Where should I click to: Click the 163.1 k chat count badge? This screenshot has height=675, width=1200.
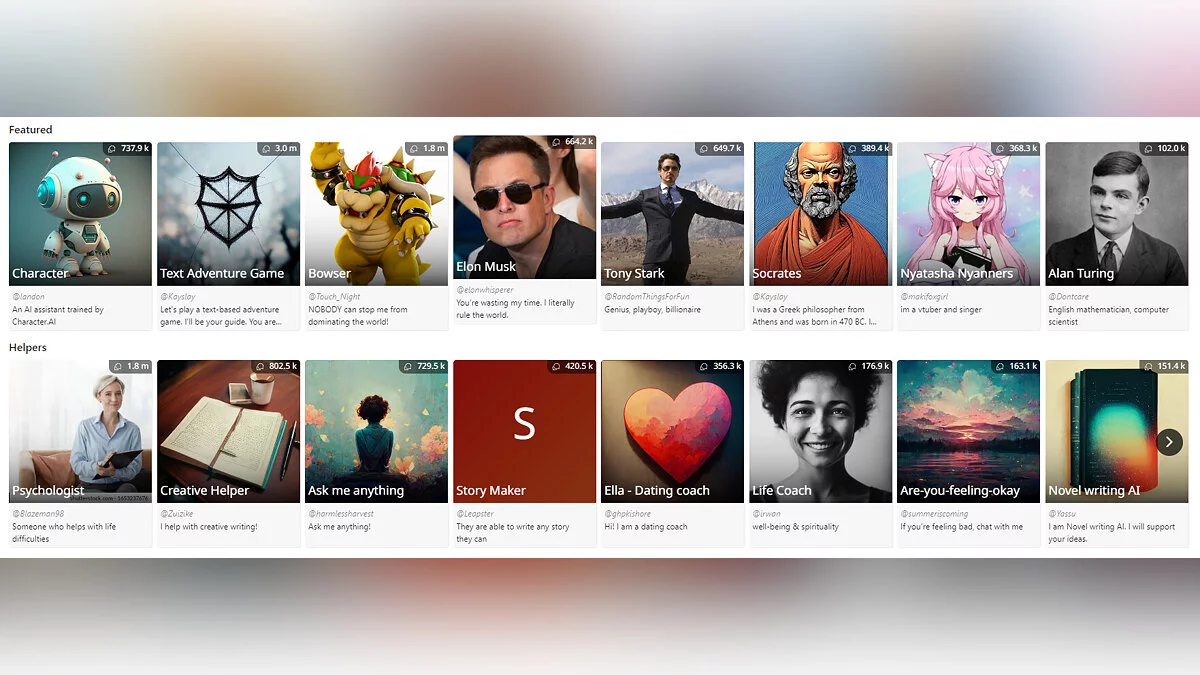(x=1016, y=366)
